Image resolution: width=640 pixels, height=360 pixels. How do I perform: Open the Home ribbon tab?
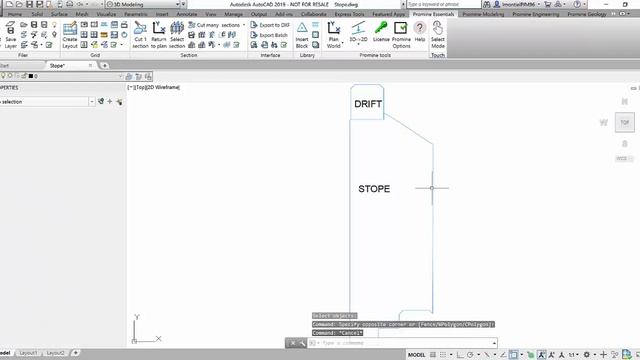pyautogui.click(x=15, y=14)
